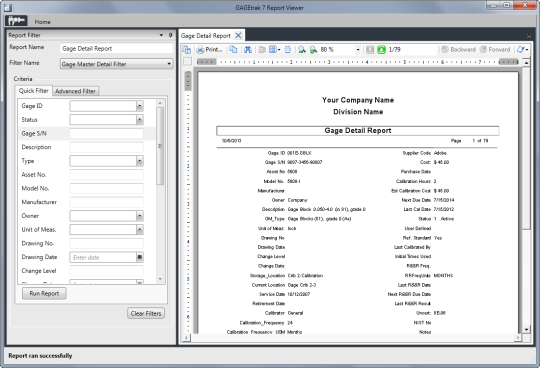Click the Drawing Date entry field

click(x=103, y=257)
